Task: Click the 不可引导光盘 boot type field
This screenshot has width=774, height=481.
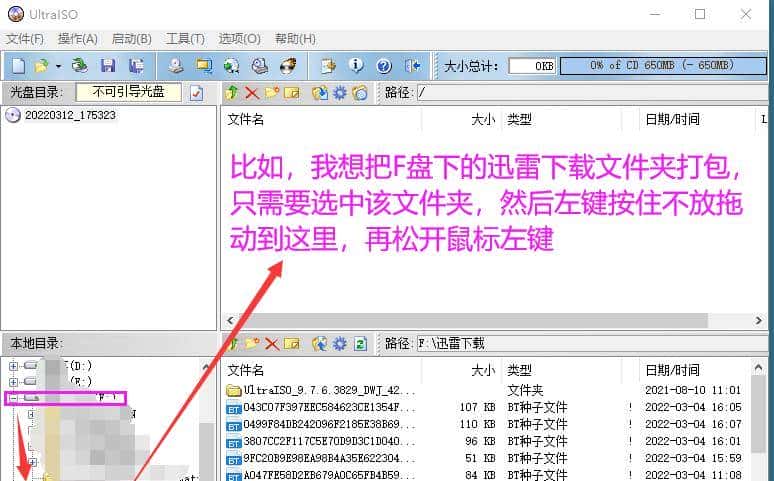Action: (128, 92)
